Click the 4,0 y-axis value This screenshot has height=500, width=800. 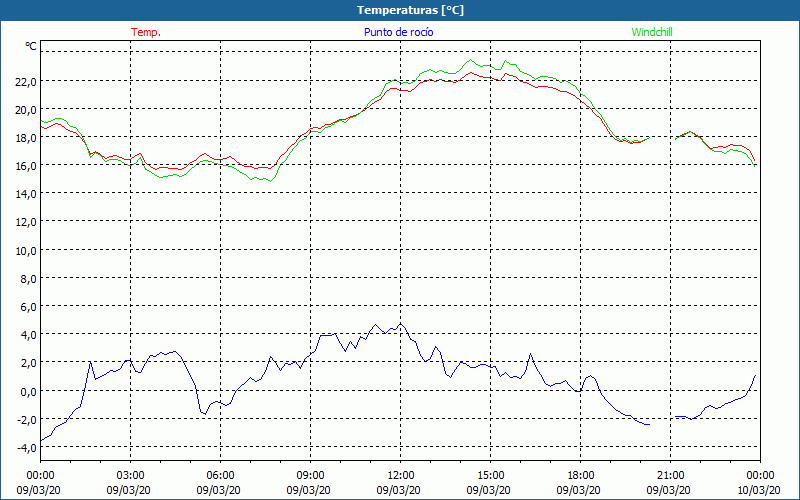tap(28, 335)
